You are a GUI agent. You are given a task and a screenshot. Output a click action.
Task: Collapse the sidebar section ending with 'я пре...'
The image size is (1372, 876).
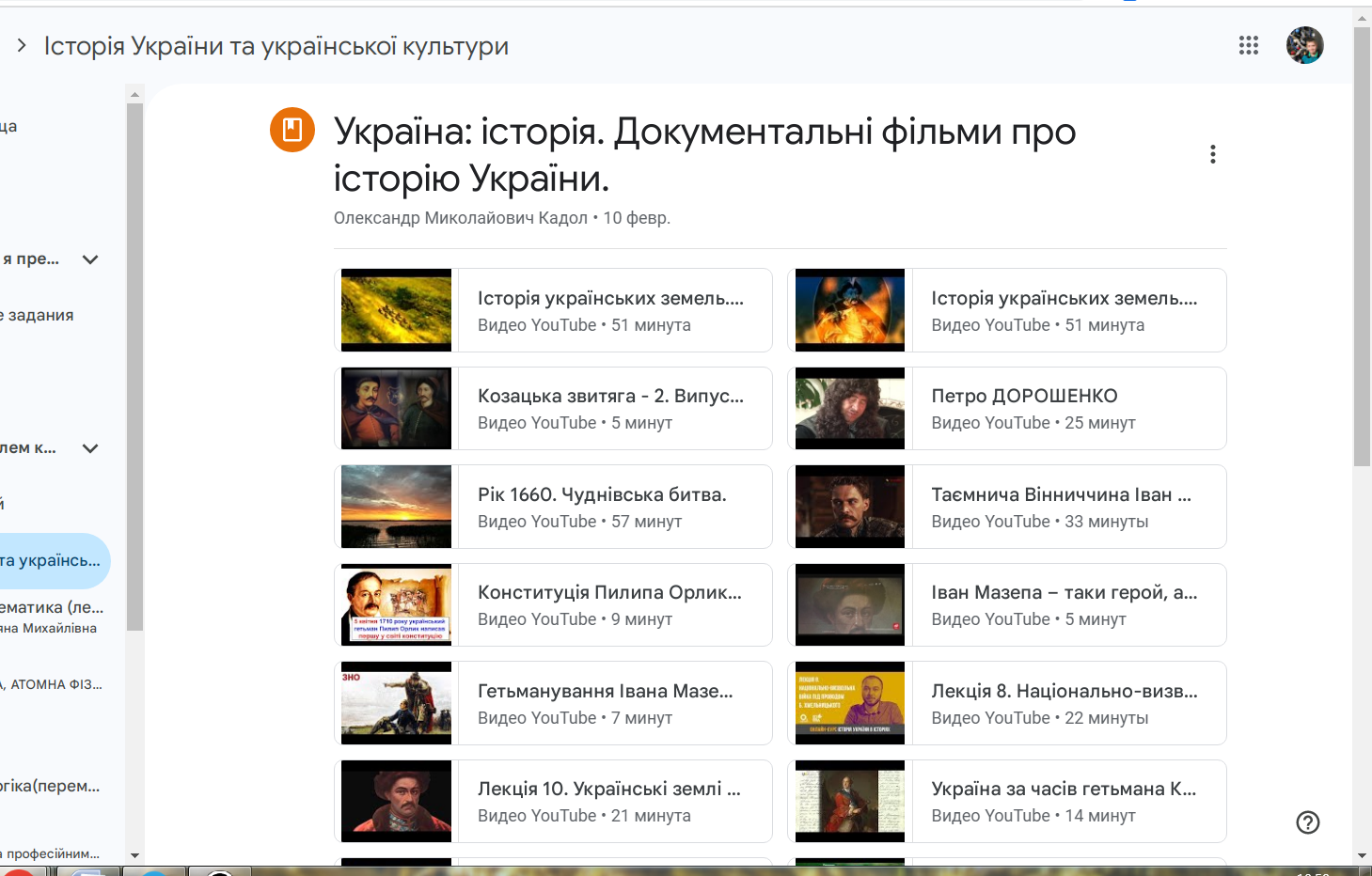[x=90, y=259]
